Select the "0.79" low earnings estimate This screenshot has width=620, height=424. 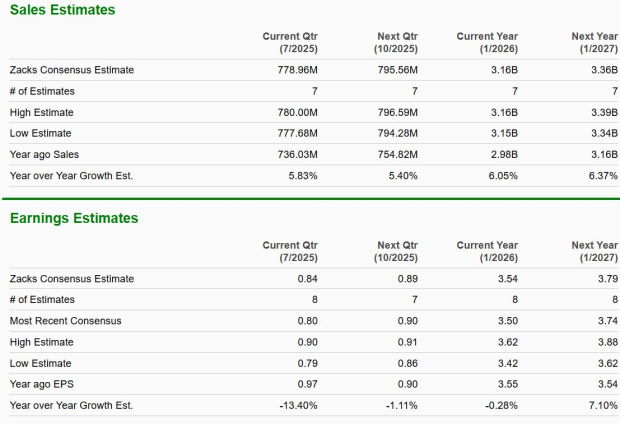(x=308, y=363)
